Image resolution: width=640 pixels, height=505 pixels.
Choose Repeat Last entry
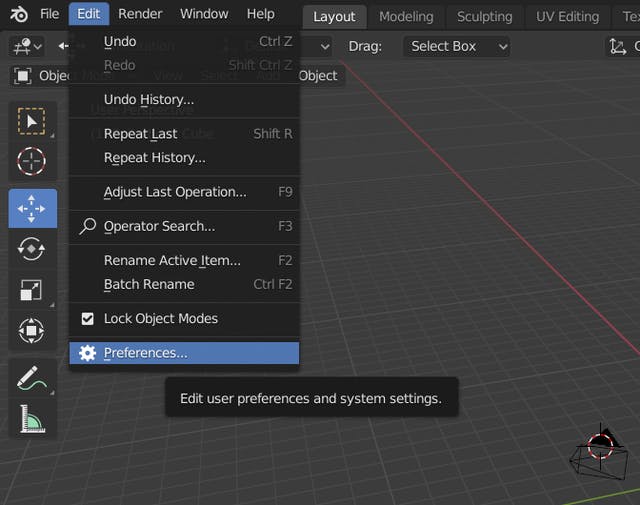(184, 133)
